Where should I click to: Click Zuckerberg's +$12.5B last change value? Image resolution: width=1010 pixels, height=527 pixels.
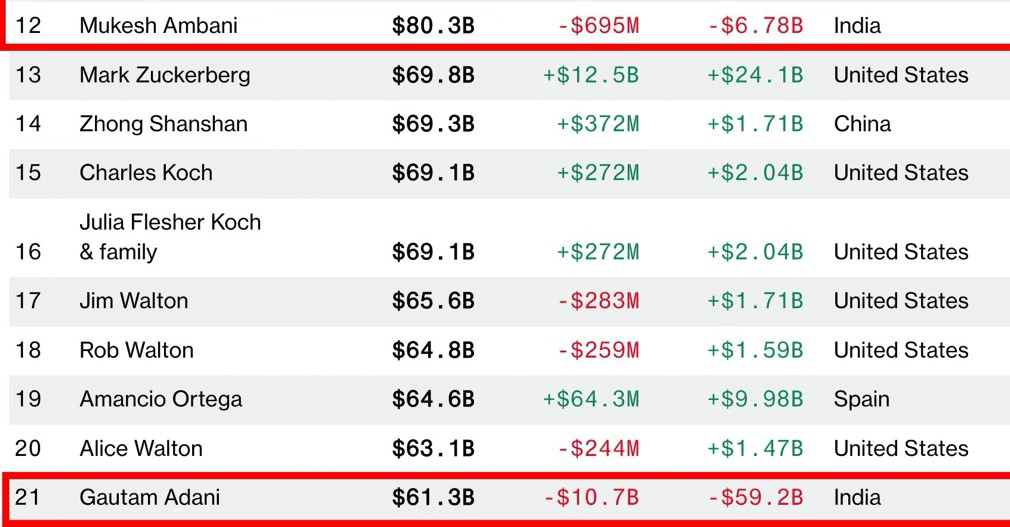(x=591, y=75)
